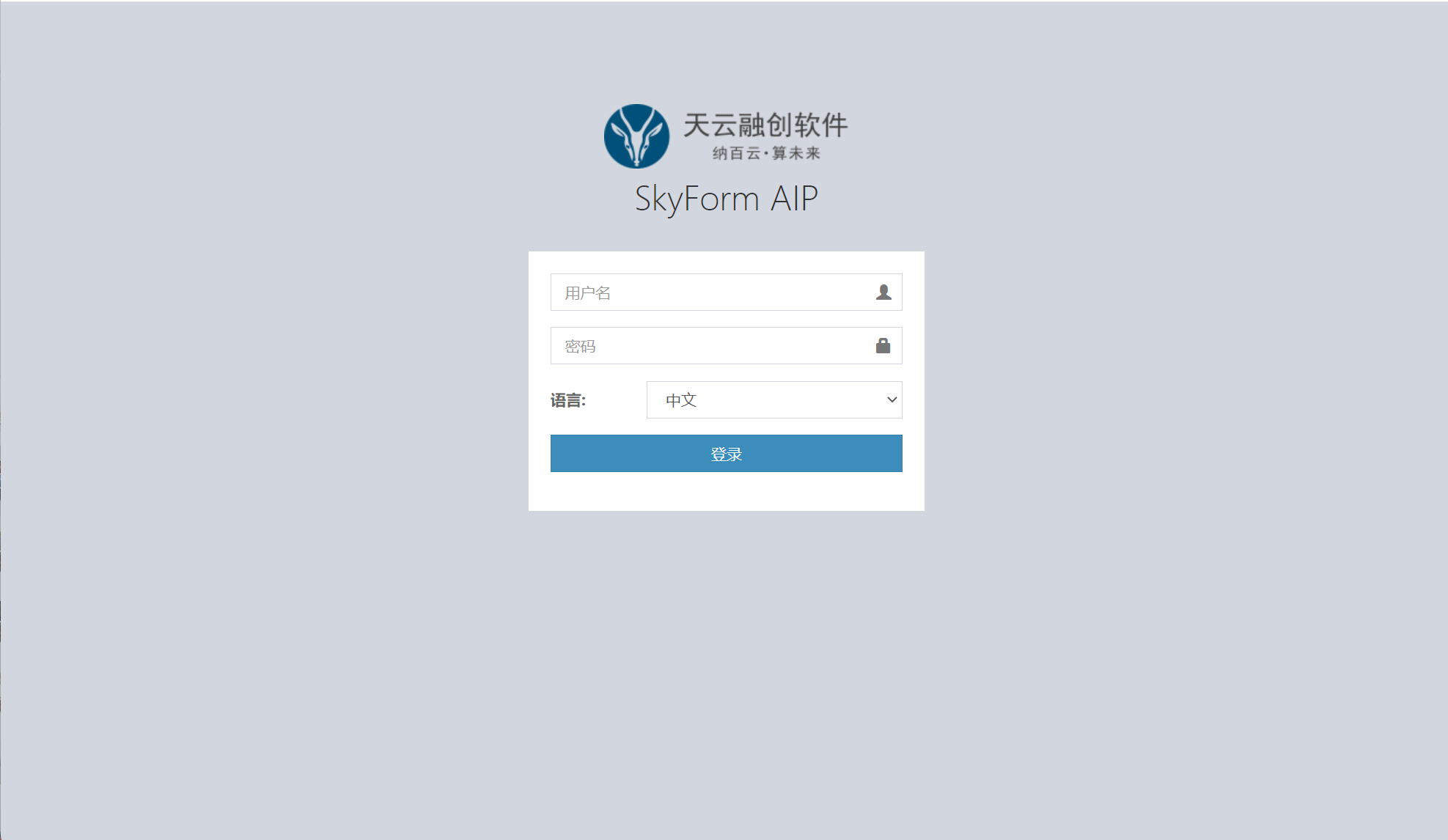The image size is (1448, 840).
Task: Submit the form with the blue 登录 bar
Action: tap(726, 453)
